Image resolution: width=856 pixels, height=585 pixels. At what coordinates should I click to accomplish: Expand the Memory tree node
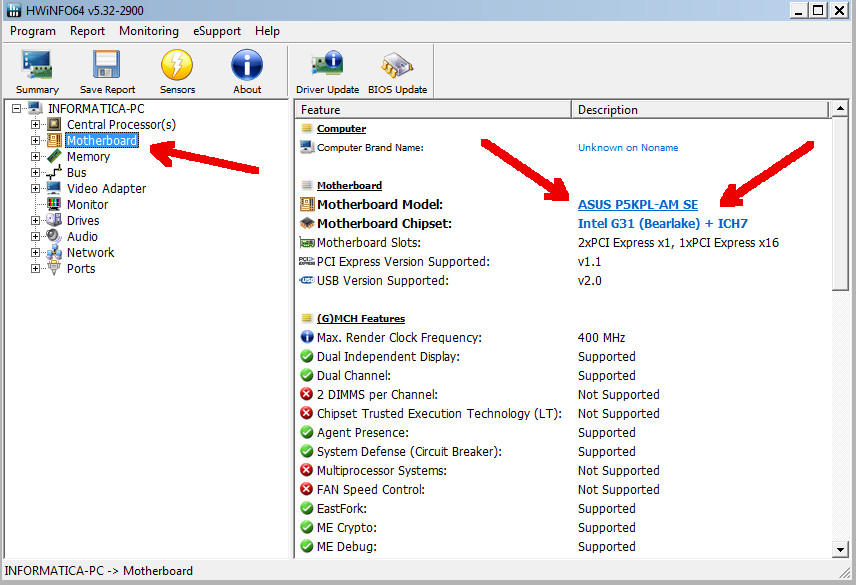click(35, 157)
